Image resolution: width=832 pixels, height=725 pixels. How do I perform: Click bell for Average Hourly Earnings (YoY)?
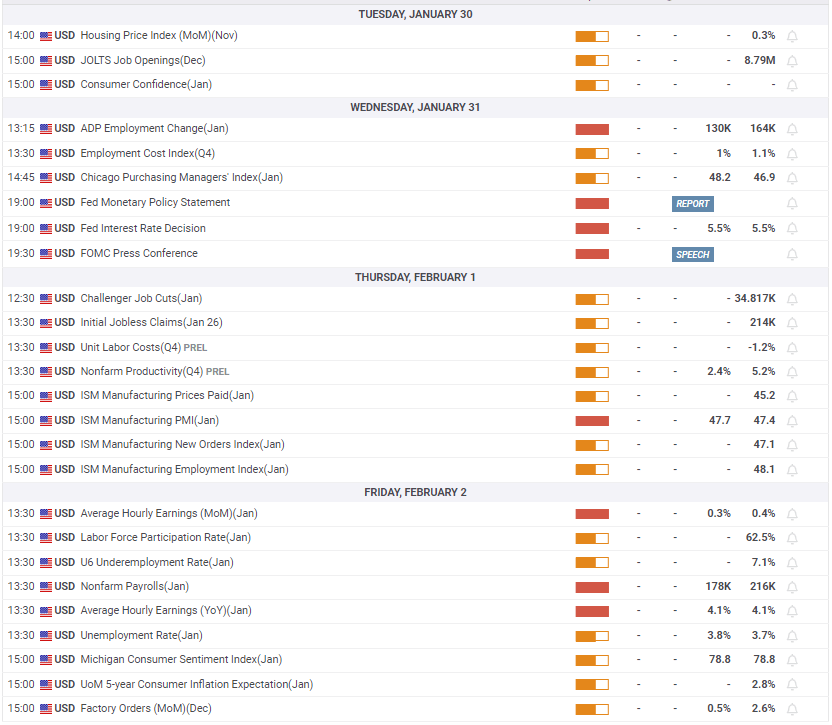tap(792, 611)
